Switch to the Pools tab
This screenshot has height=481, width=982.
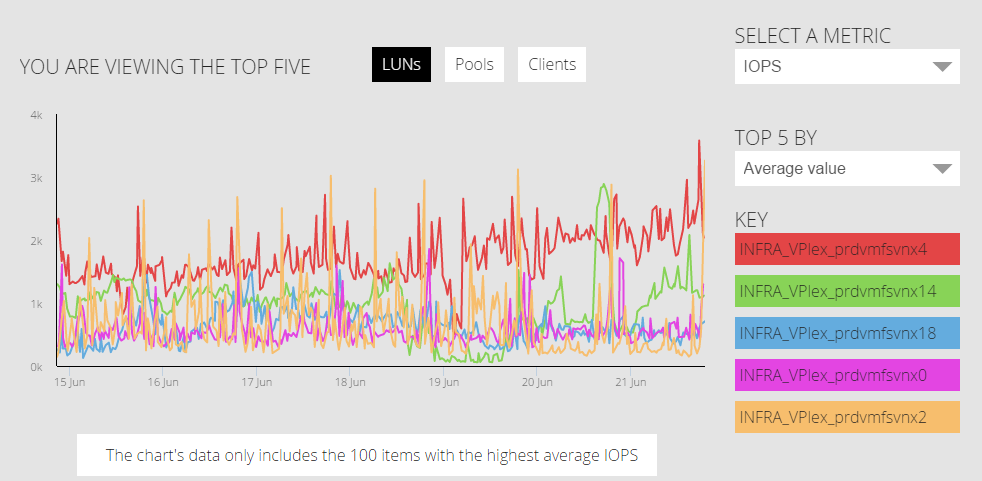[474, 65]
